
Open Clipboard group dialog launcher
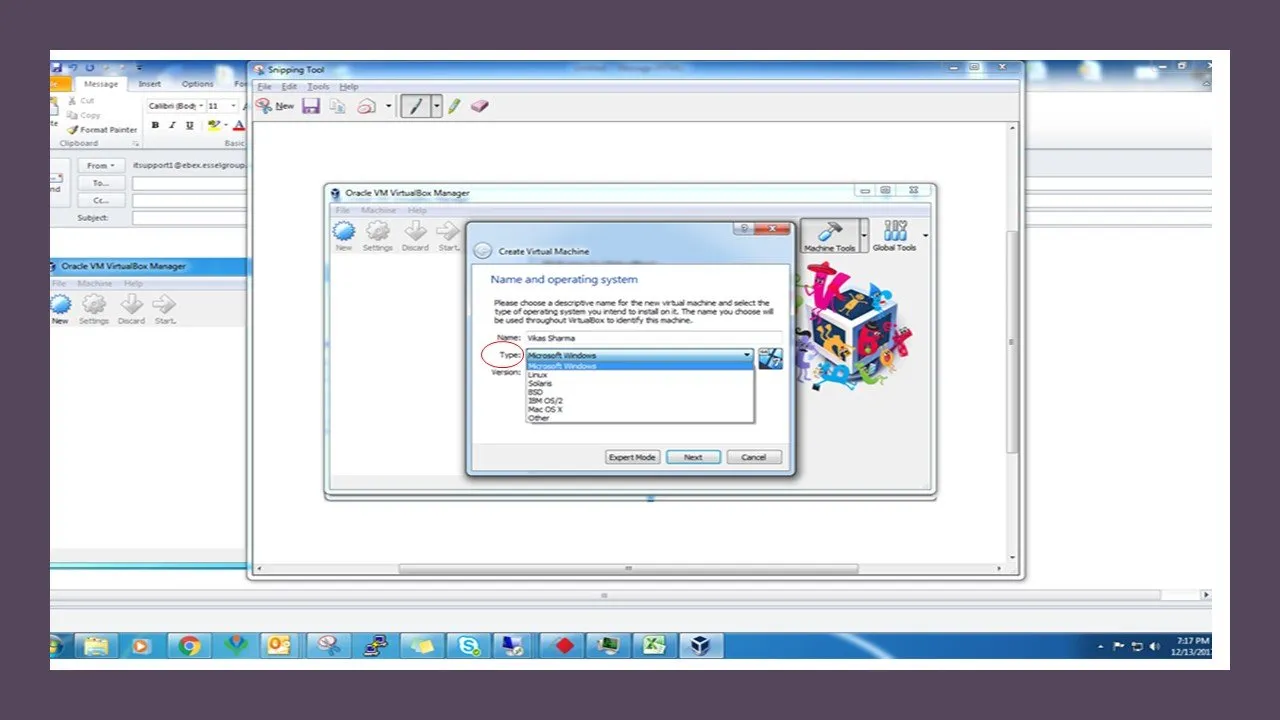[x=137, y=144]
